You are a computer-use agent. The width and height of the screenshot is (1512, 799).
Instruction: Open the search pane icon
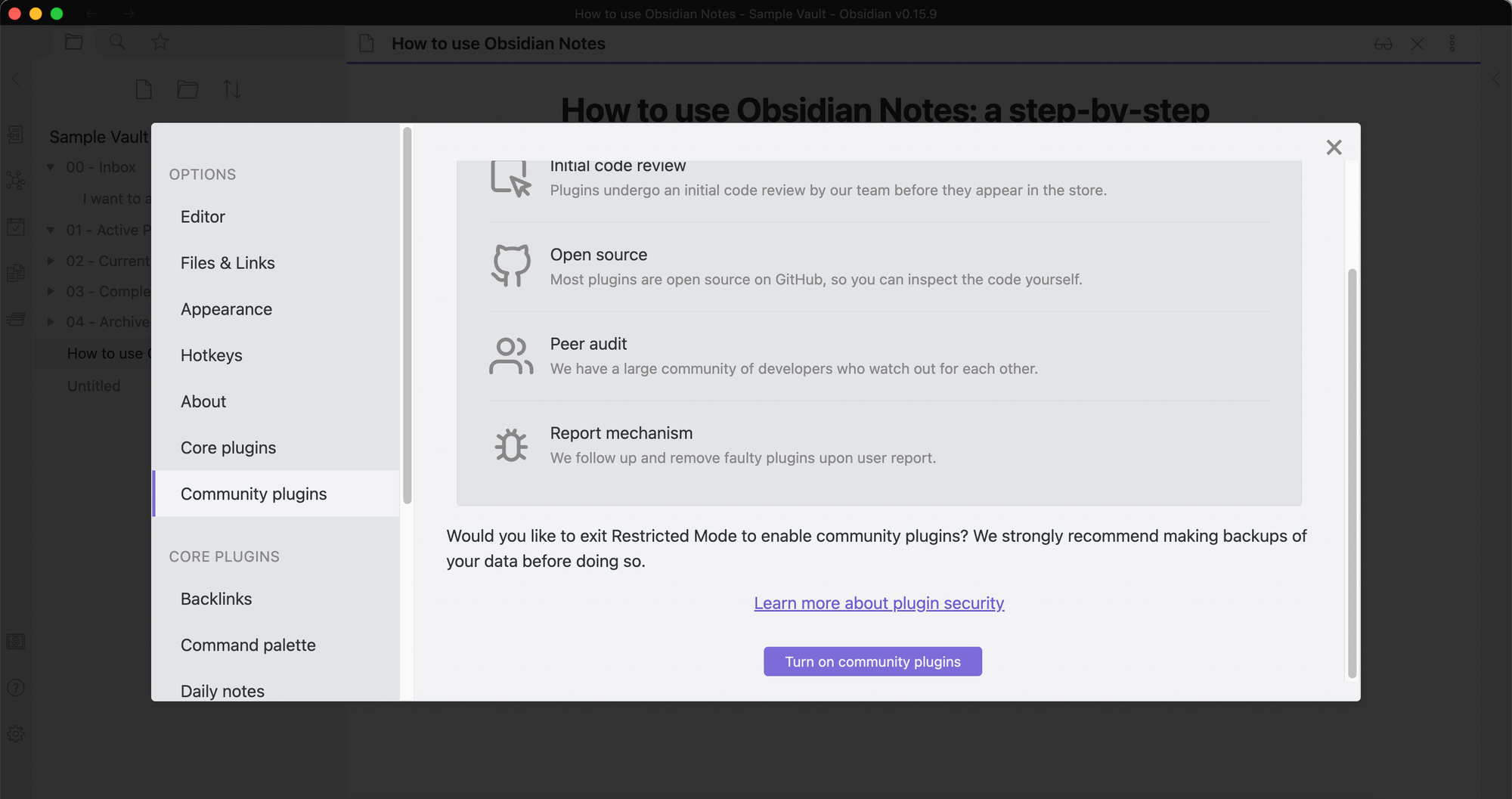[117, 42]
